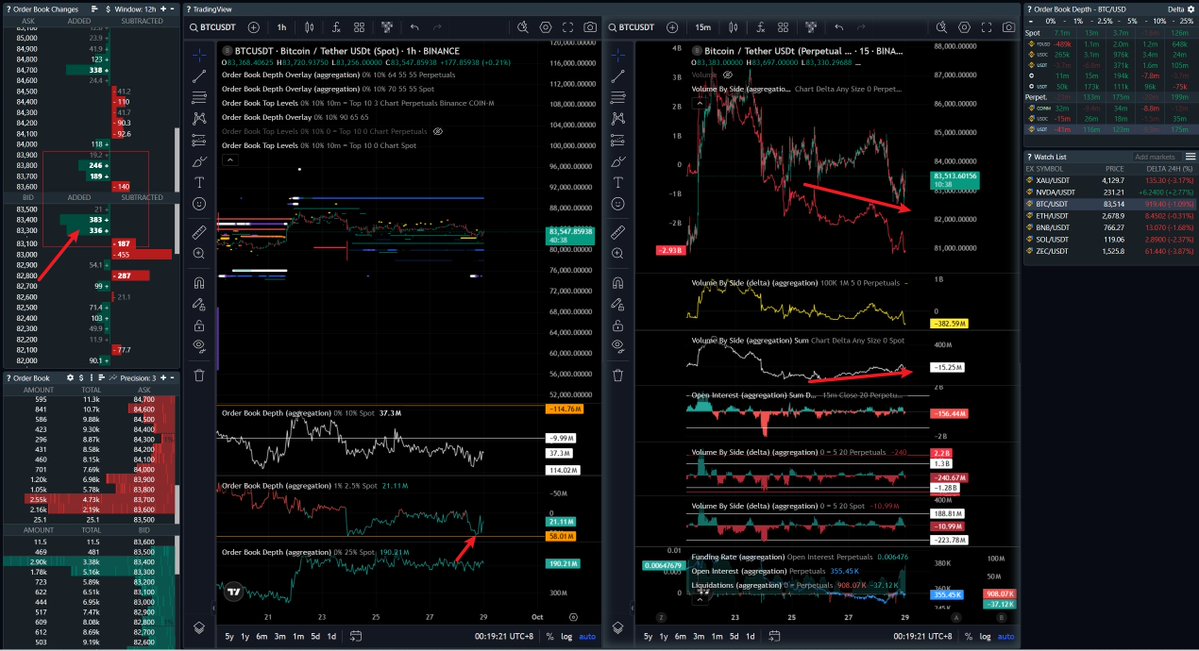Show the hidden Order Book Top Levels indicator
Screen dimensions: 1199x651
point(437,132)
